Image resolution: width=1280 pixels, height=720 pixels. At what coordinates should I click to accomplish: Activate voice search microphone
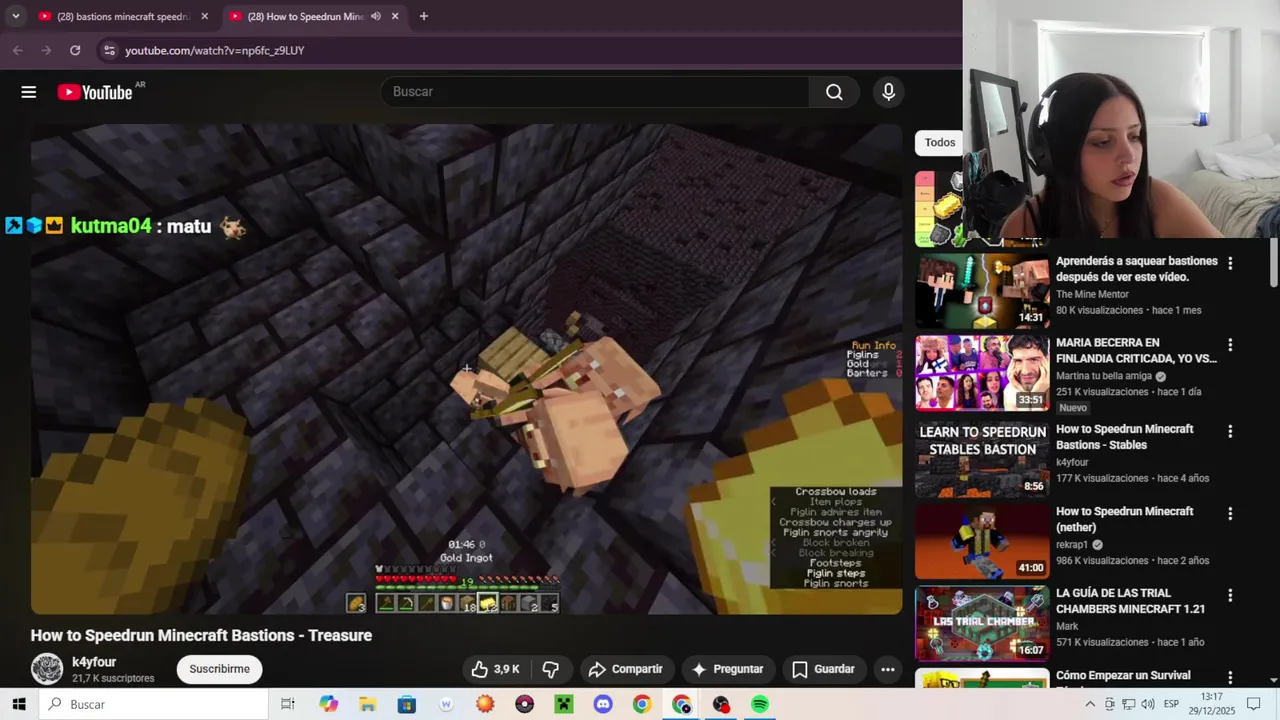coord(888,92)
